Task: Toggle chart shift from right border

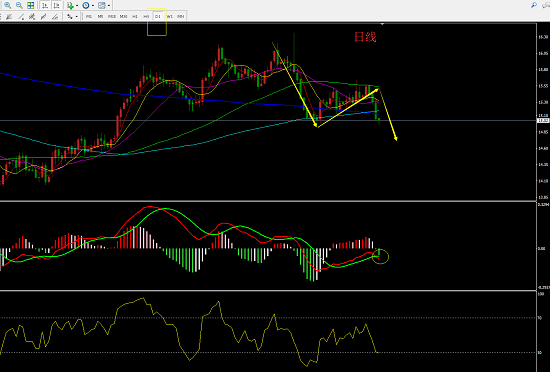Action: pyautogui.click(x=56, y=5)
